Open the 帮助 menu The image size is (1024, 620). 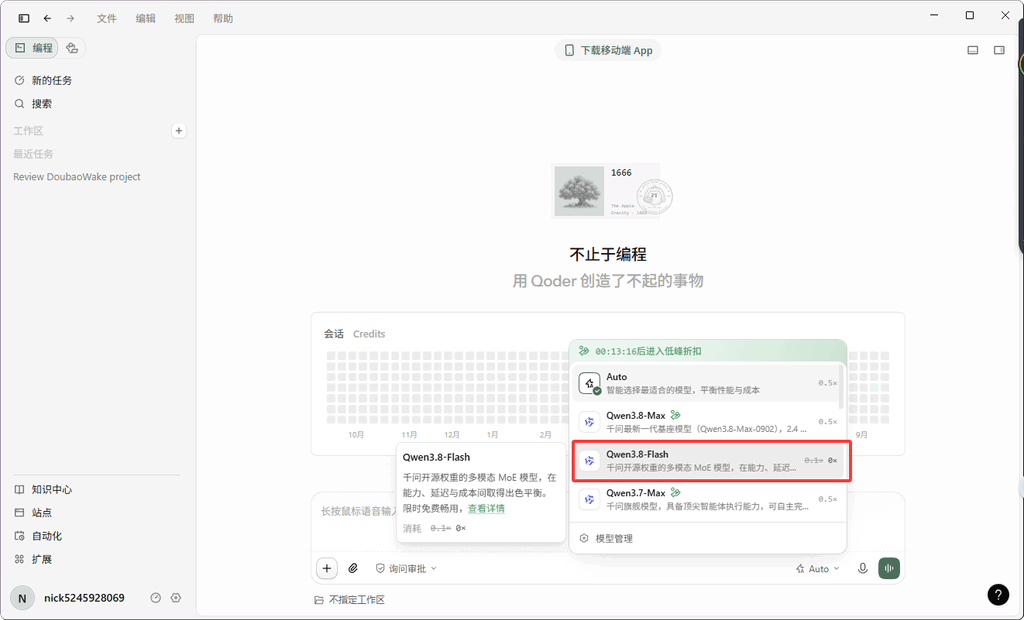click(223, 18)
